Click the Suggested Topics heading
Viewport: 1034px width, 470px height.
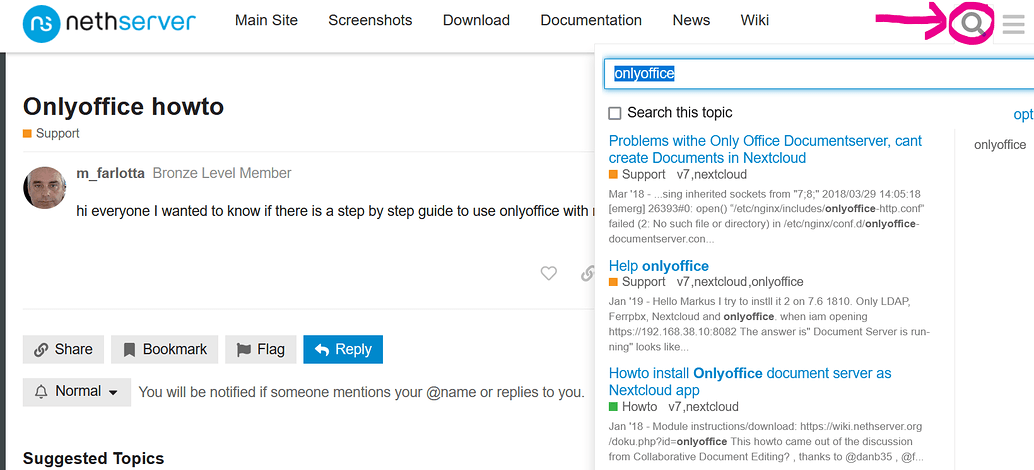click(94, 459)
